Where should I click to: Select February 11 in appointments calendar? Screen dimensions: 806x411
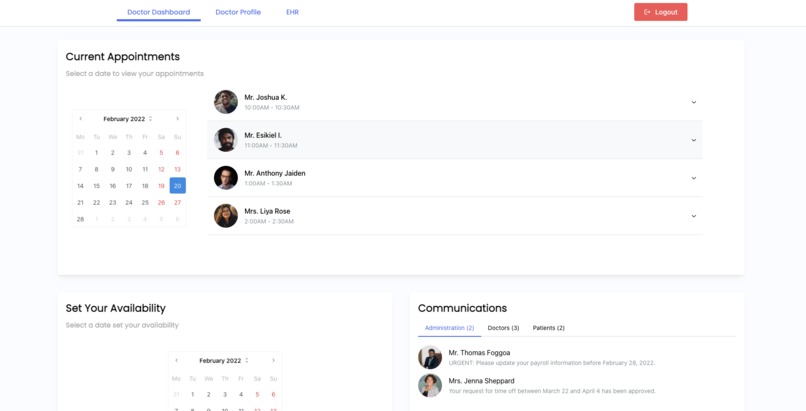coord(145,169)
